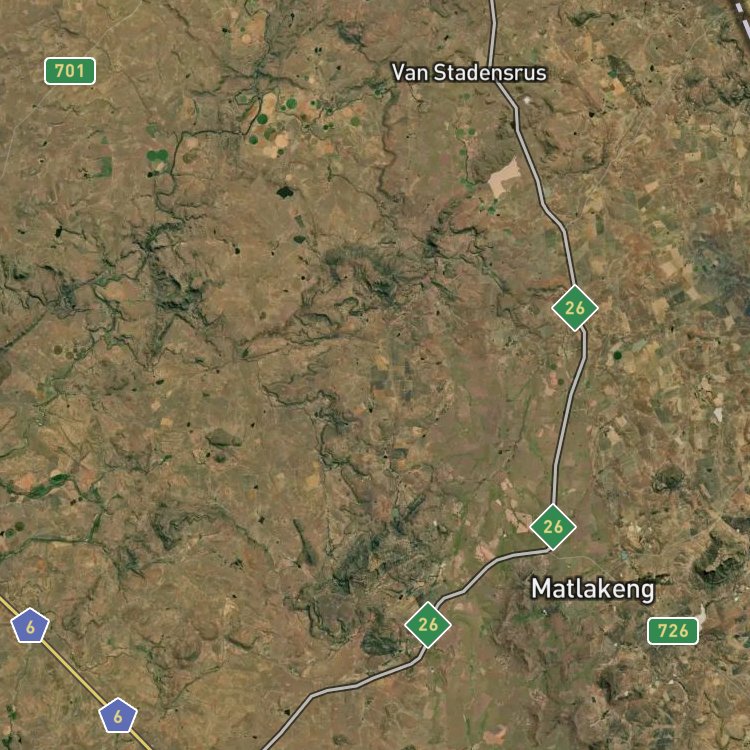The image size is (750, 750).
Task: Select the gray road curve between the two lower 26 shields
Action: (x=488, y=572)
